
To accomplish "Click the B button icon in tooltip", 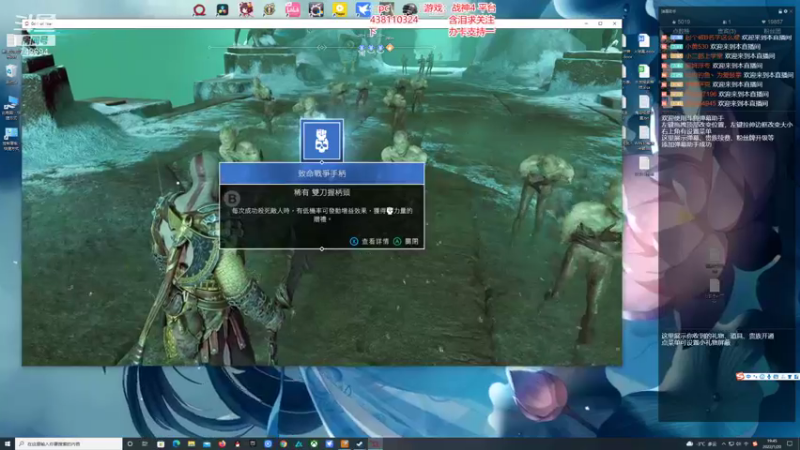I will (232, 198).
